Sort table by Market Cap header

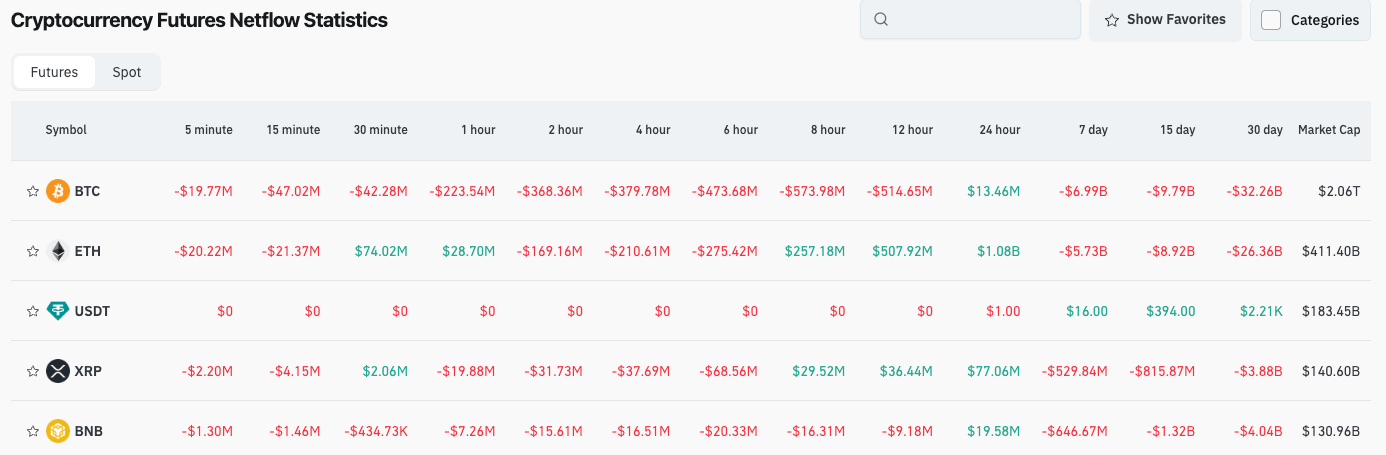tap(1329, 130)
